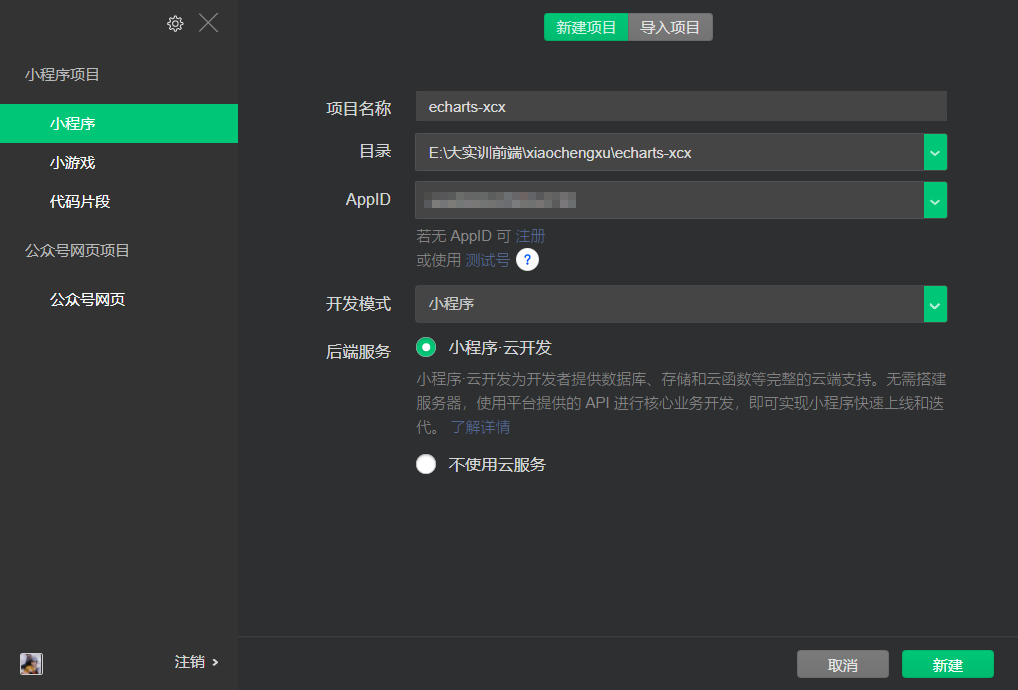The width and height of the screenshot is (1018, 690).
Task: Click the user avatar thumbnail bottom left
Action: coord(31,663)
